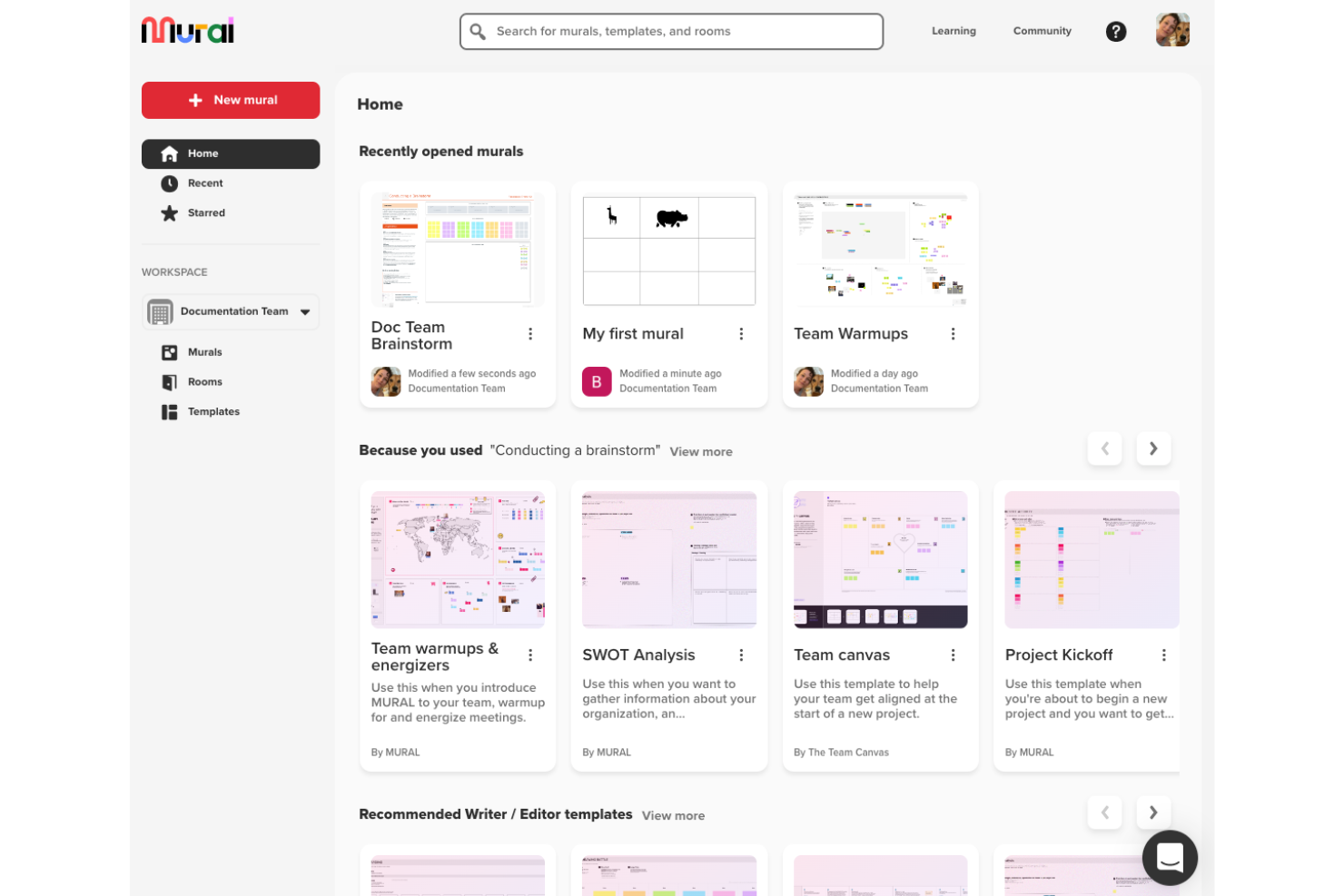This screenshot has width=1344, height=896.
Task: Click the Rooms door icon
Action: click(x=169, y=382)
